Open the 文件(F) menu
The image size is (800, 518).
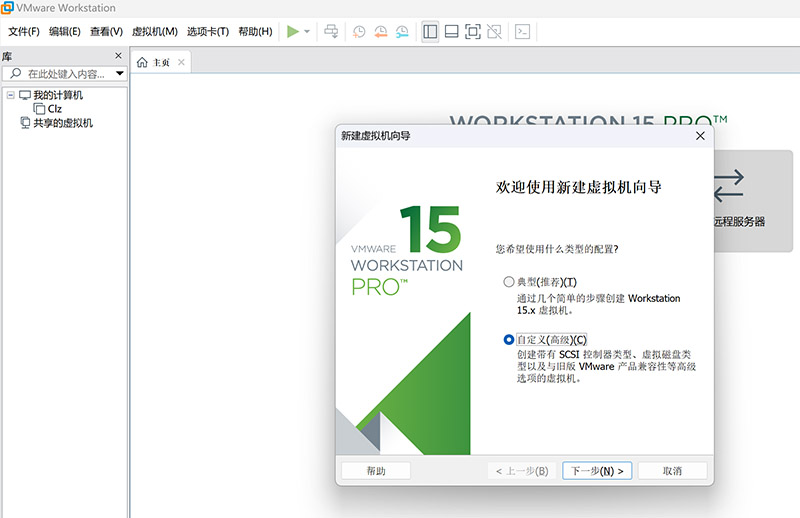(x=23, y=32)
